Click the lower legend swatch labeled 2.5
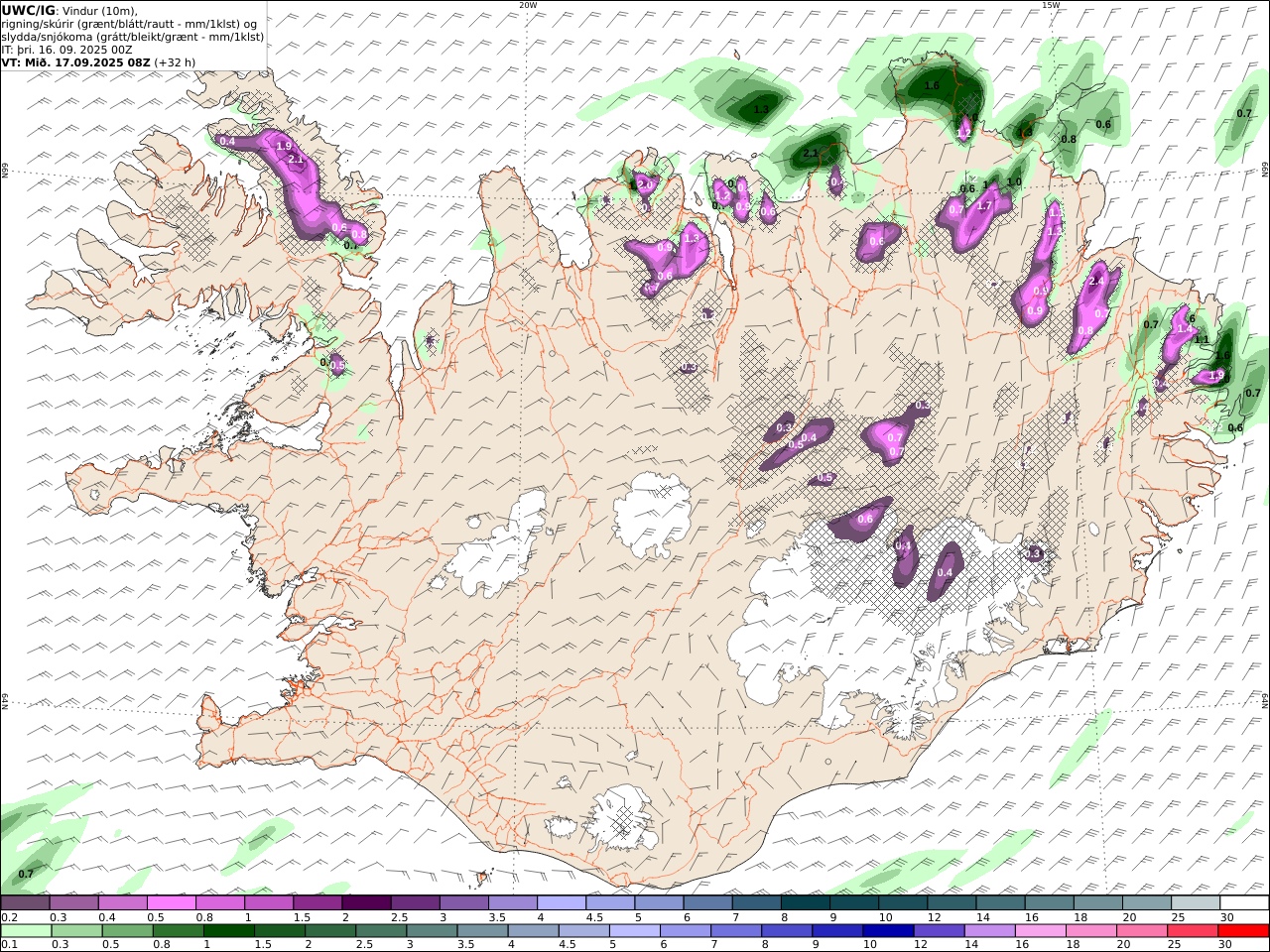The height and width of the screenshot is (952, 1270). (x=381, y=930)
